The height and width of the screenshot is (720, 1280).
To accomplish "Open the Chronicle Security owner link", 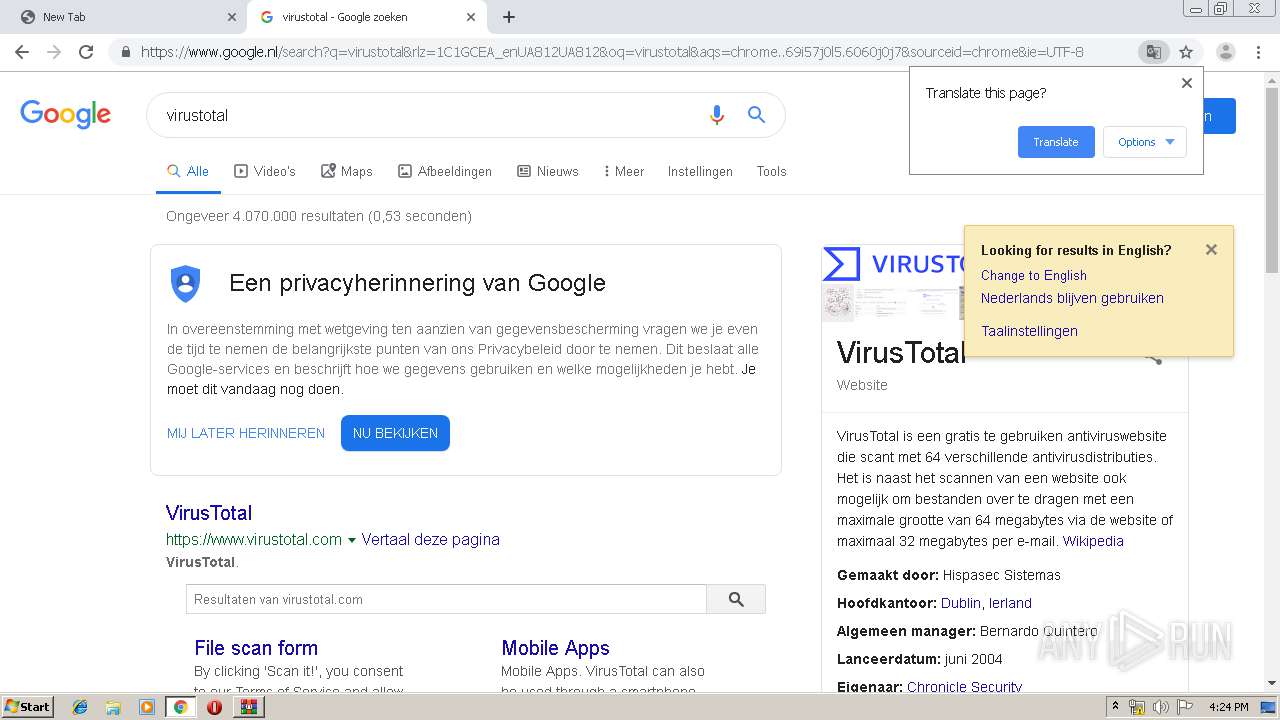I will (964, 686).
